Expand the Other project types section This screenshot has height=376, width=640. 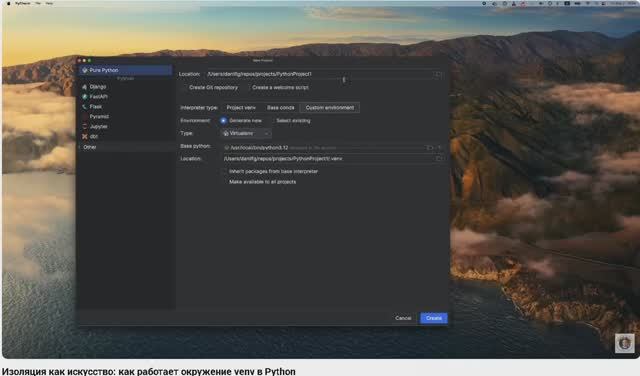(126, 147)
